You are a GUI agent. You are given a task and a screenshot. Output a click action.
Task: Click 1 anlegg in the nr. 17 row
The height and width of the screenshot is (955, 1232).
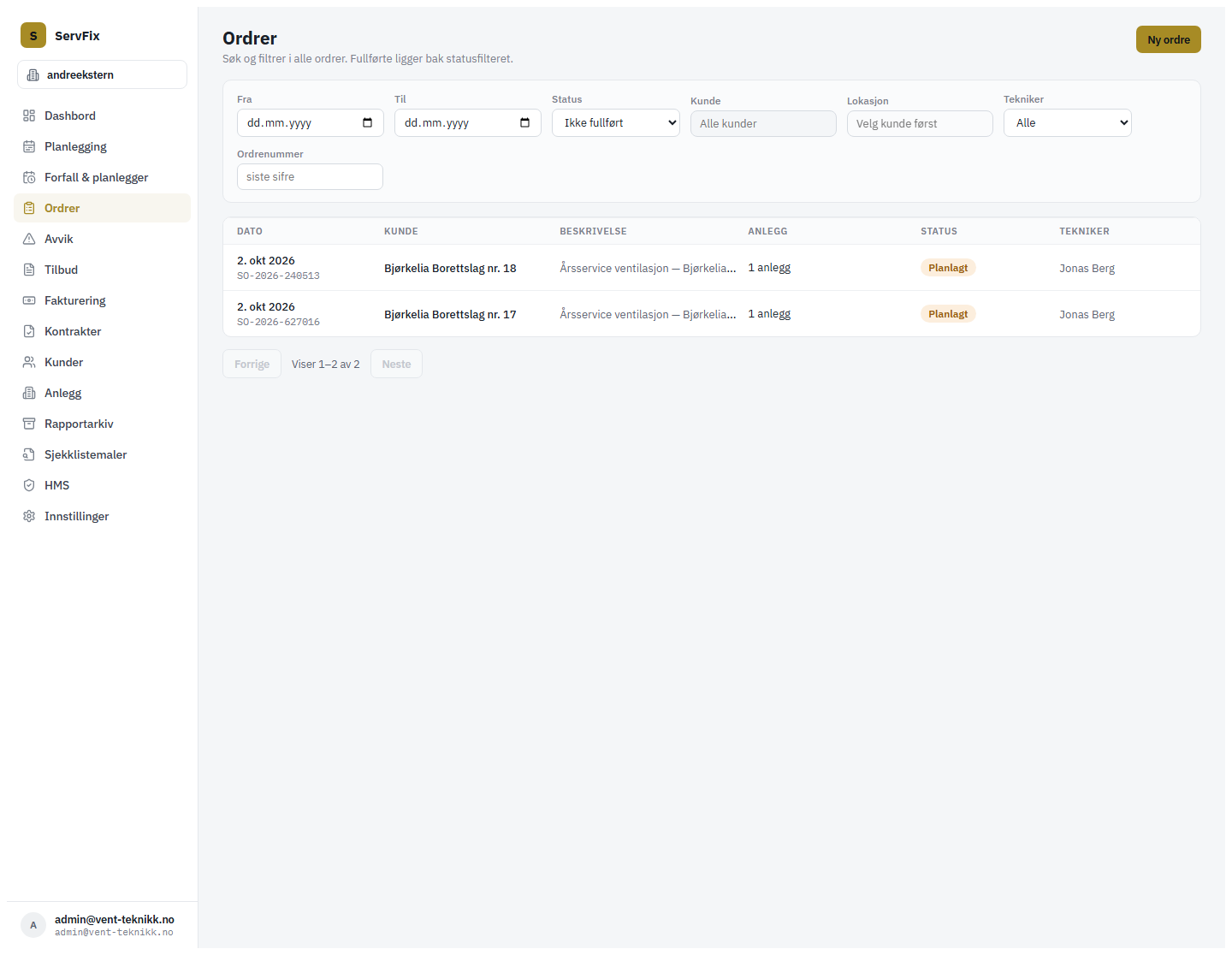(x=769, y=314)
